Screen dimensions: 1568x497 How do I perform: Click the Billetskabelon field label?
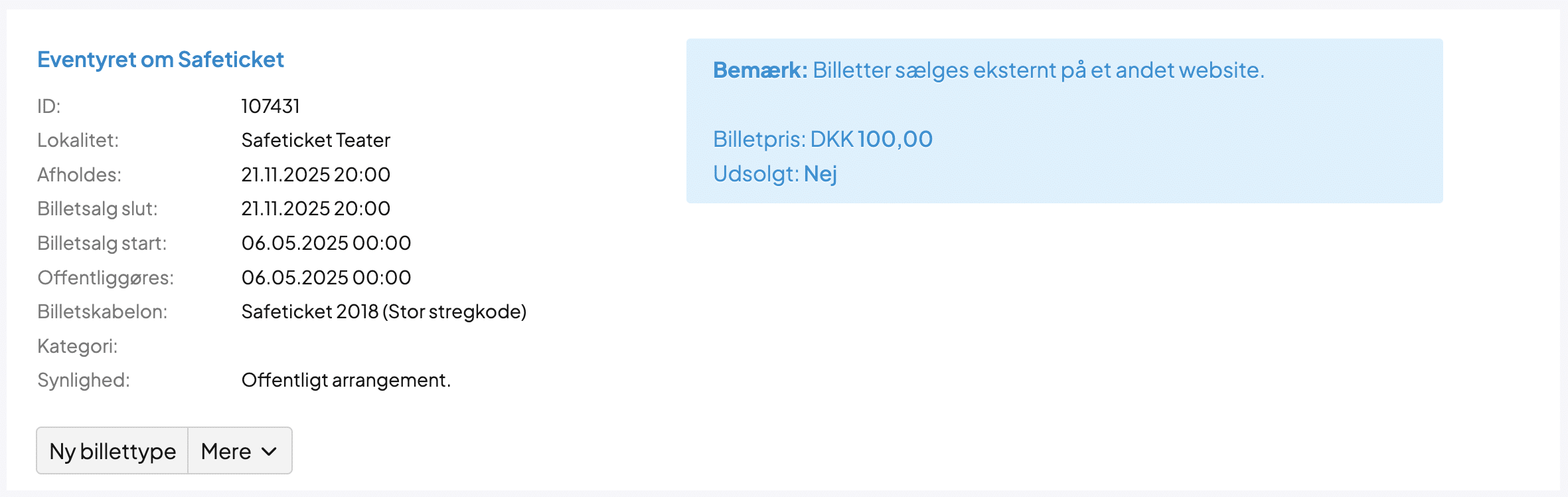(x=102, y=312)
